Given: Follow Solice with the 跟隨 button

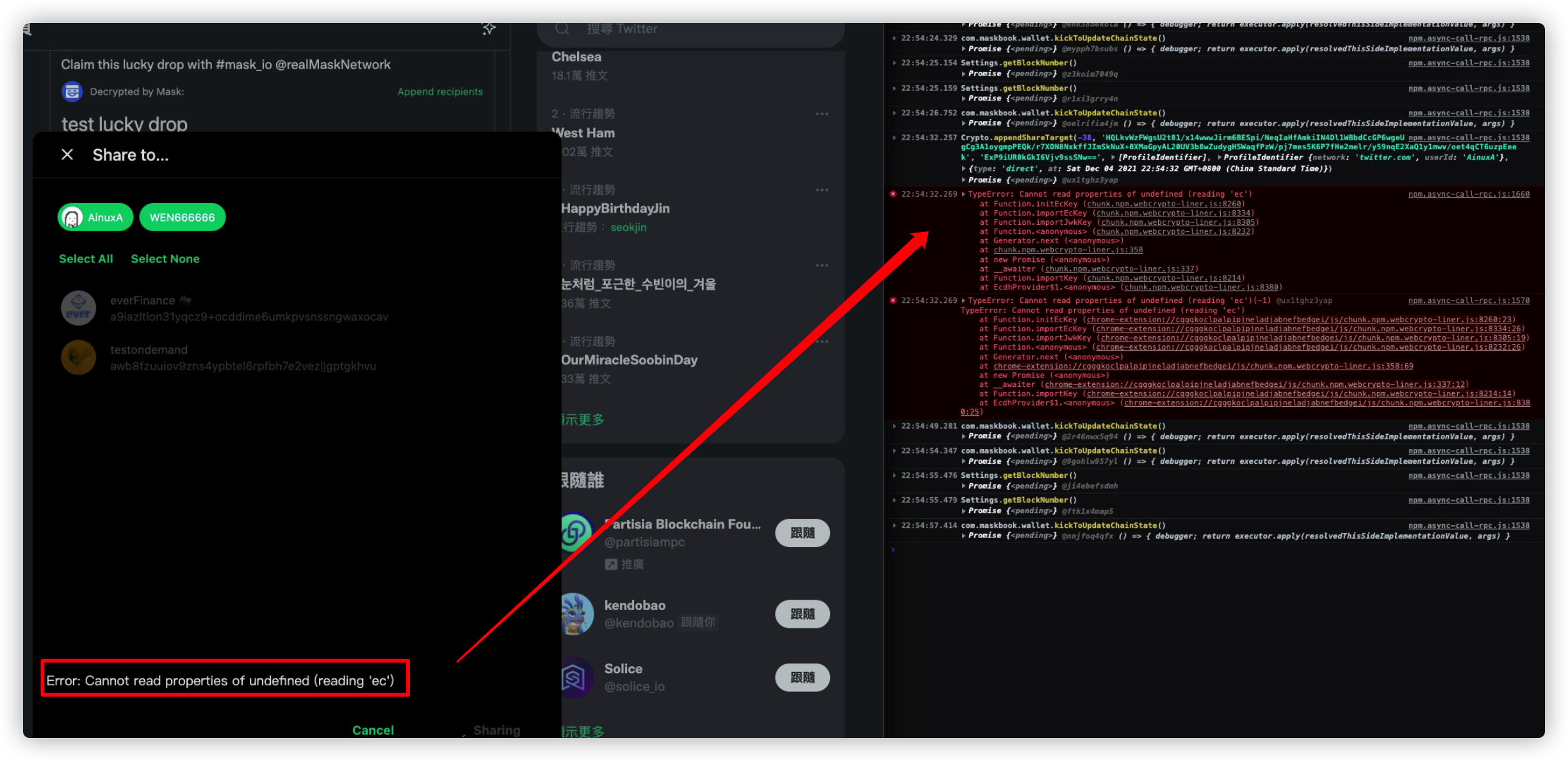Looking at the screenshot, I should pos(801,677).
